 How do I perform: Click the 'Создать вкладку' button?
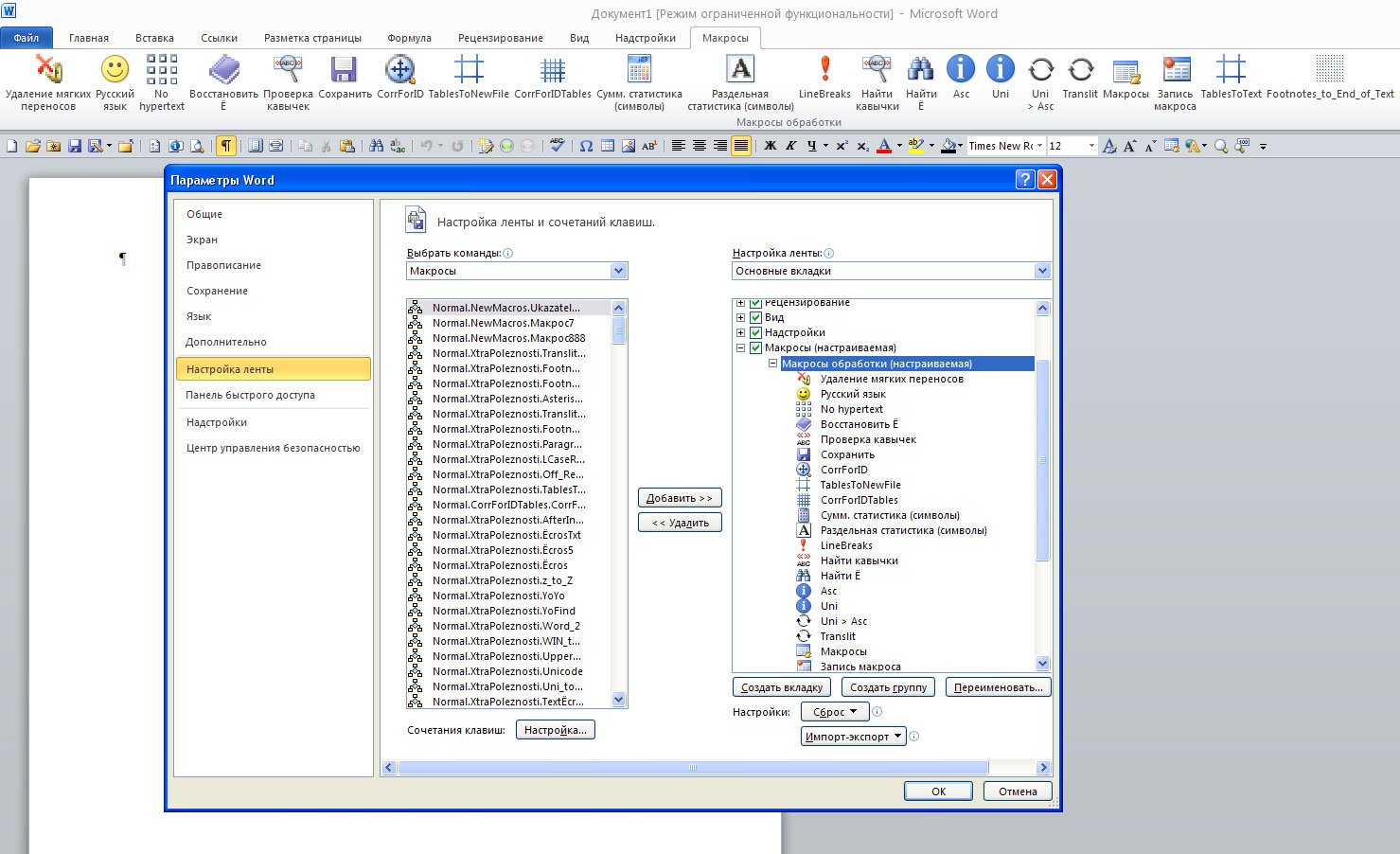pyautogui.click(x=782, y=687)
